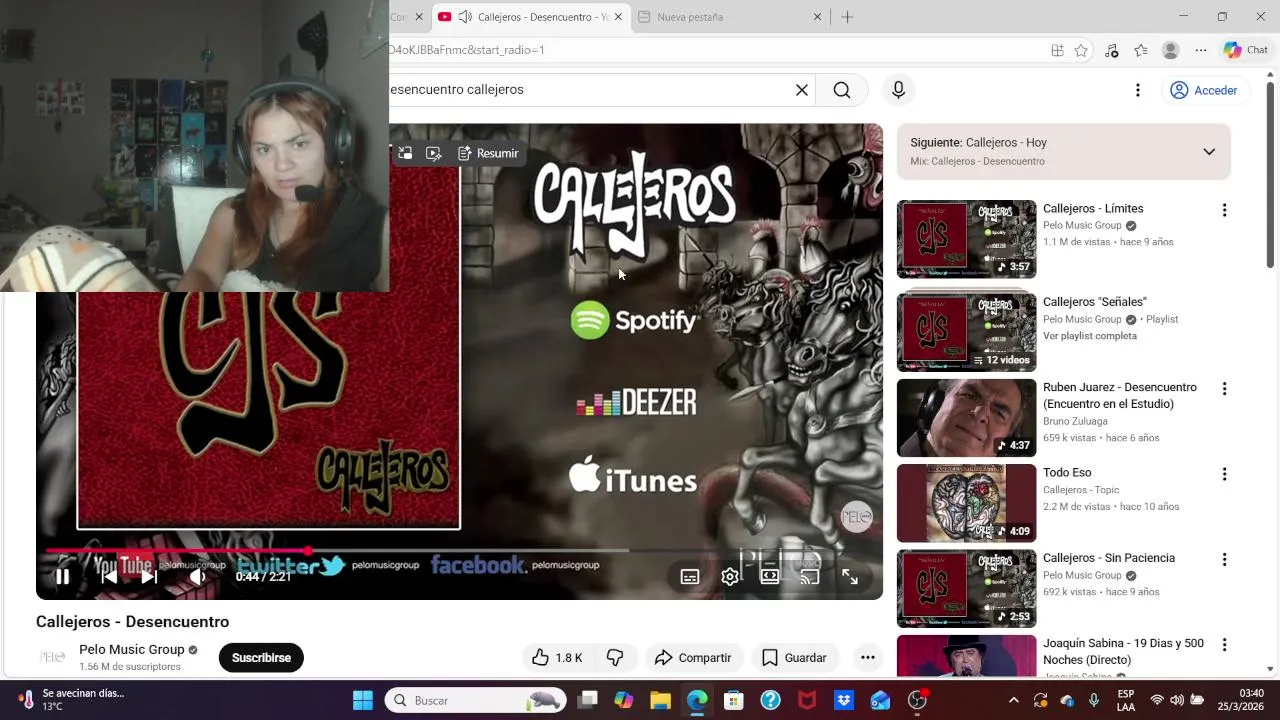
Task: Click the Resumir button on the video
Action: click(488, 153)
